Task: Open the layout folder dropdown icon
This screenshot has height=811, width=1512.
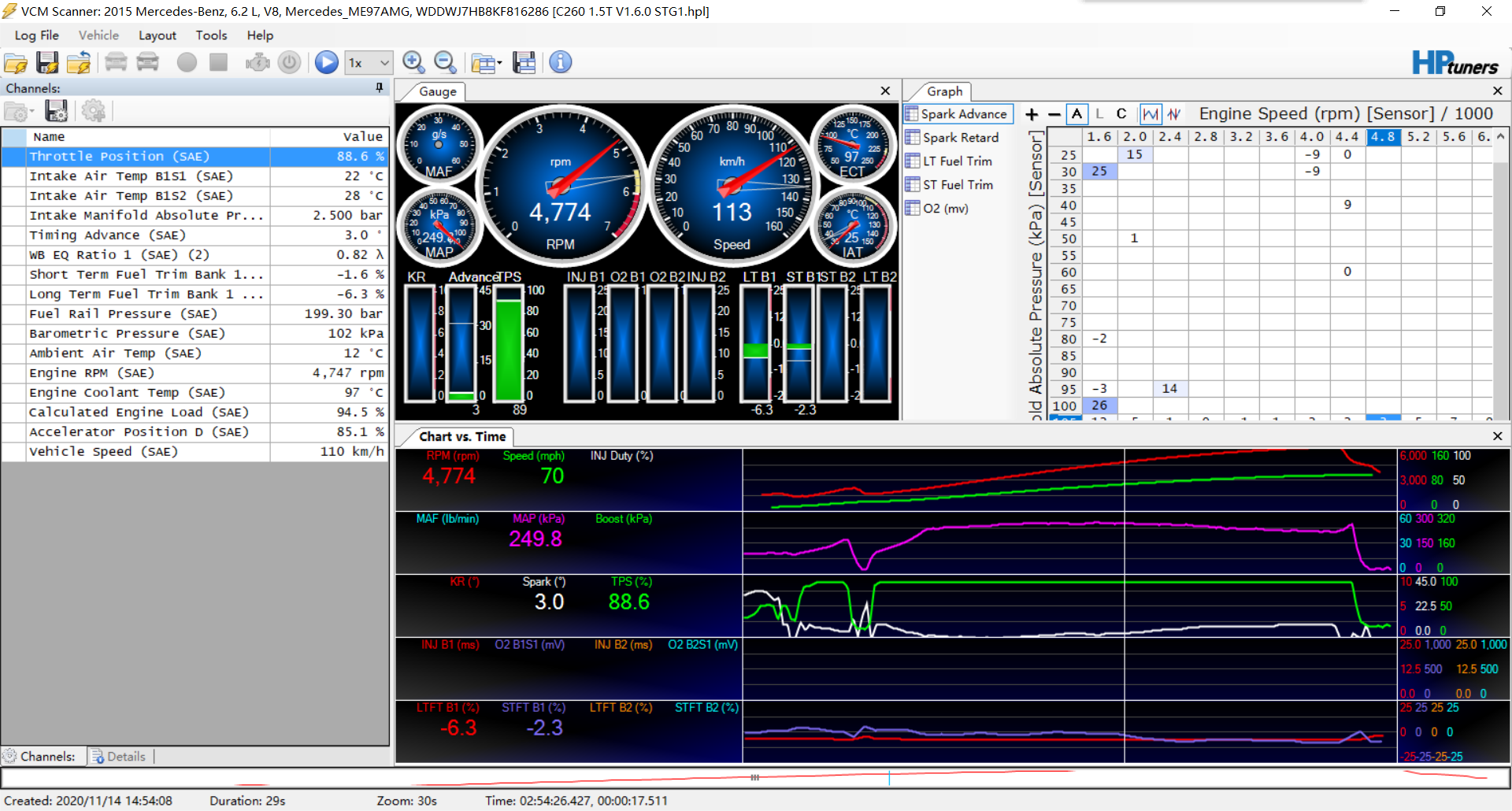Action: point(486,62)
